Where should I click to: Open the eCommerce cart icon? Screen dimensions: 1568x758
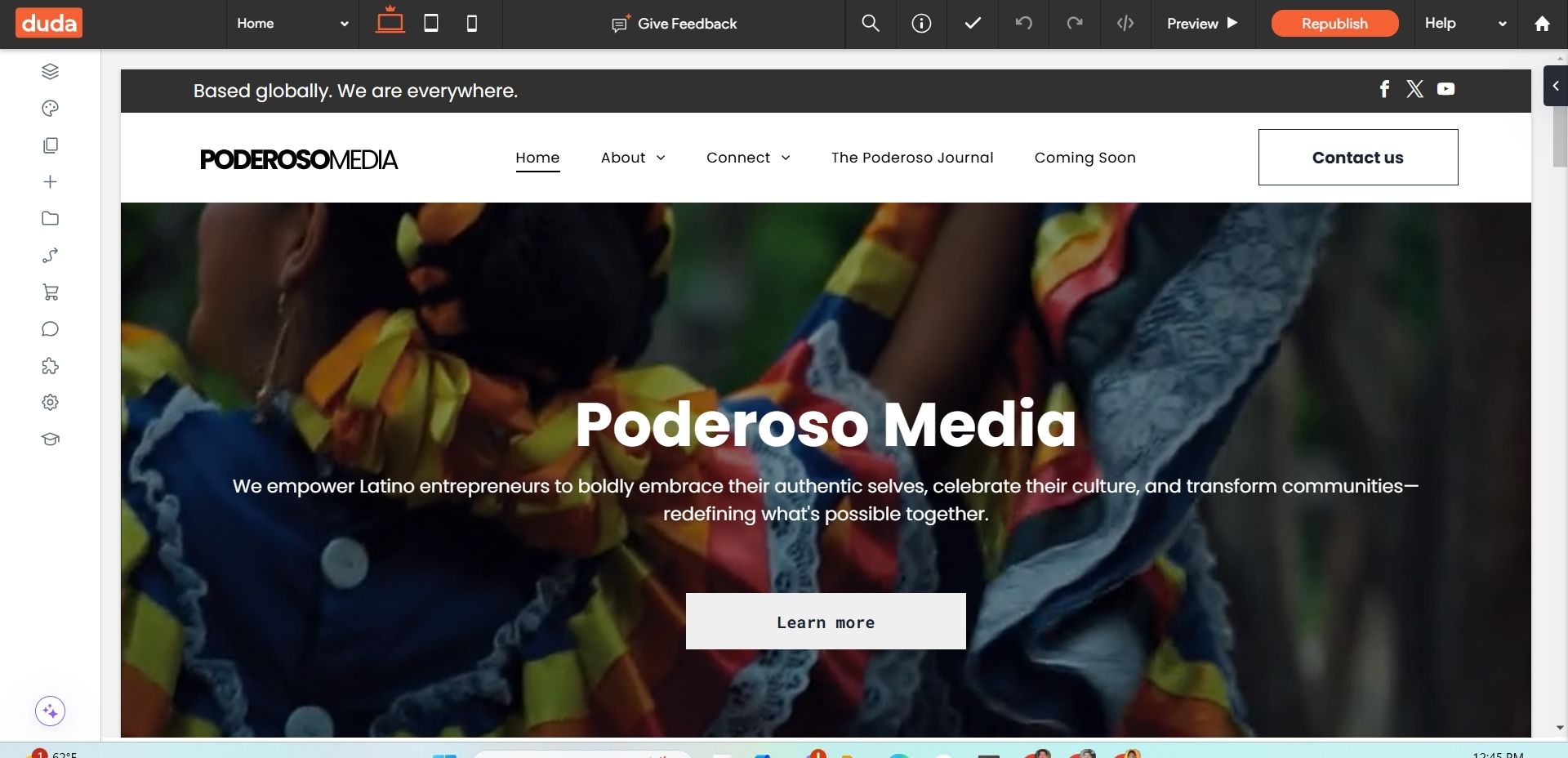tap(50, 292)
